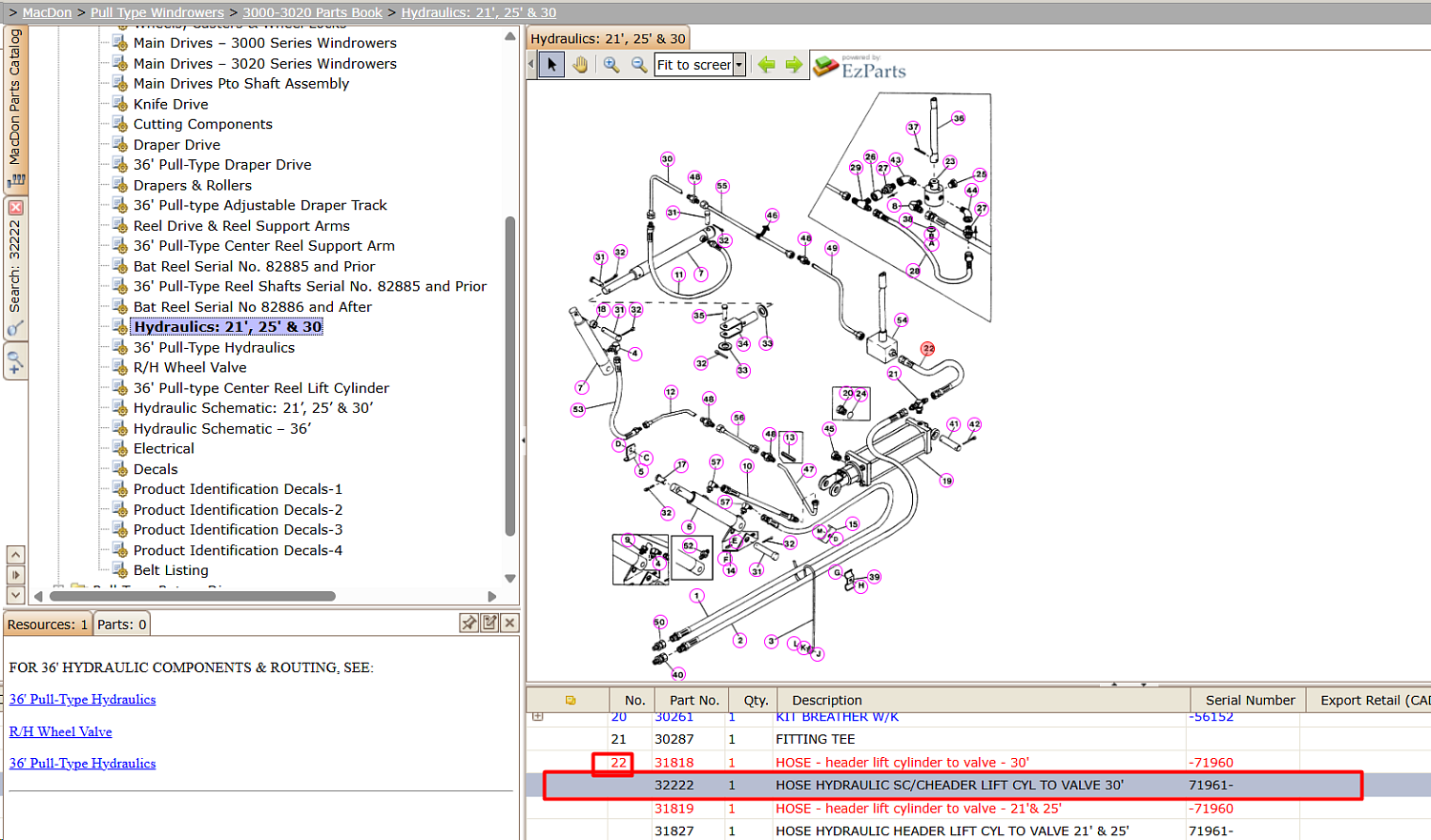Click the cart column header icon
Image resolution: width=1431 pixels, height=840 pixels.
570,700
